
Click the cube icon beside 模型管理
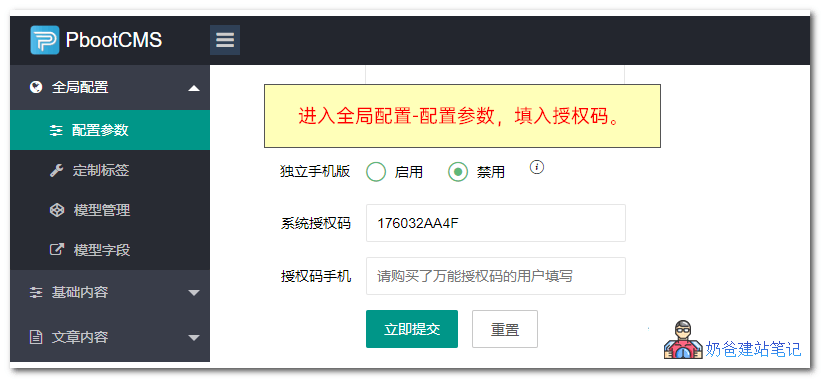click(56, 210)
